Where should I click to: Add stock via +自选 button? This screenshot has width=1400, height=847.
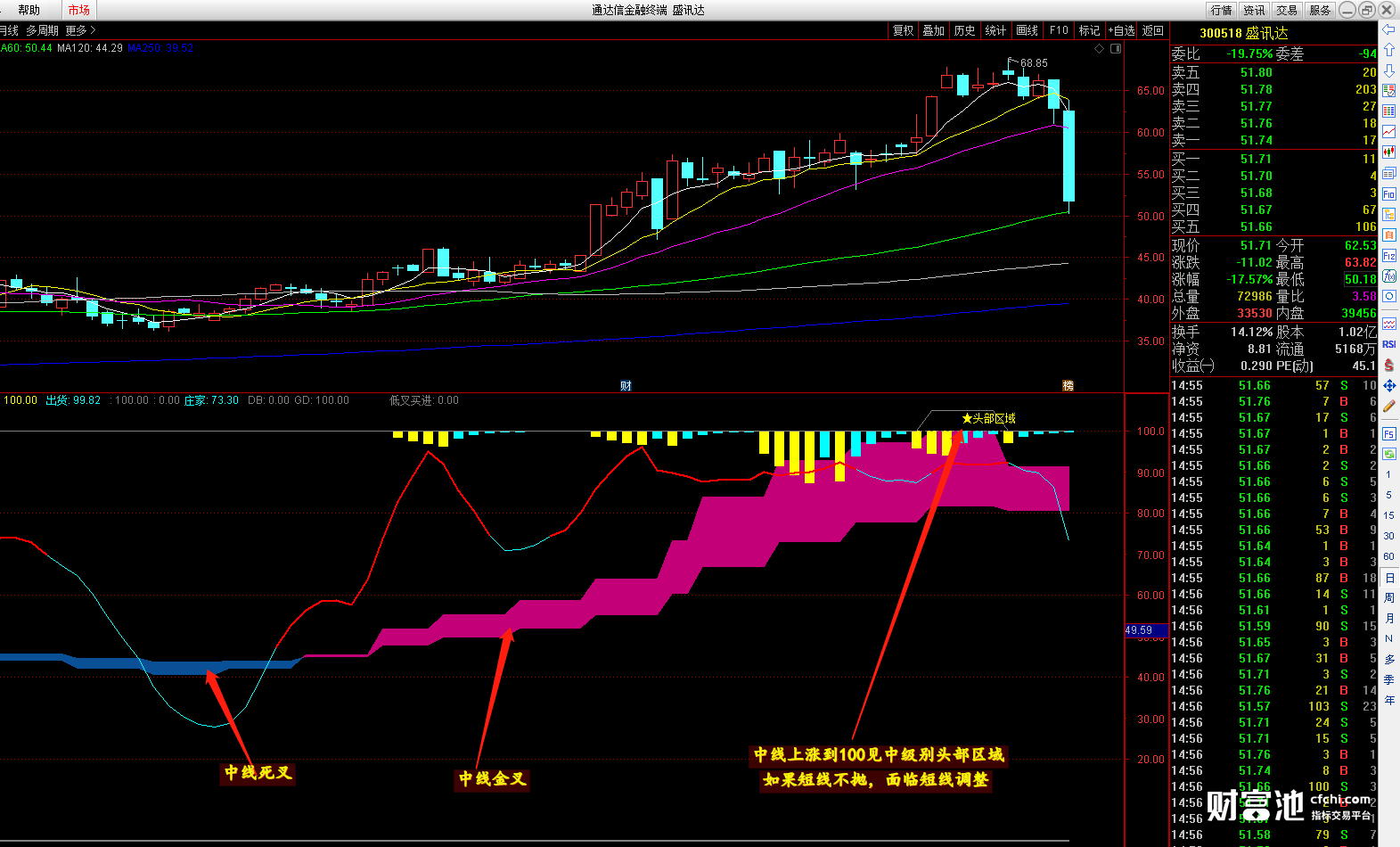(1121, 30)
